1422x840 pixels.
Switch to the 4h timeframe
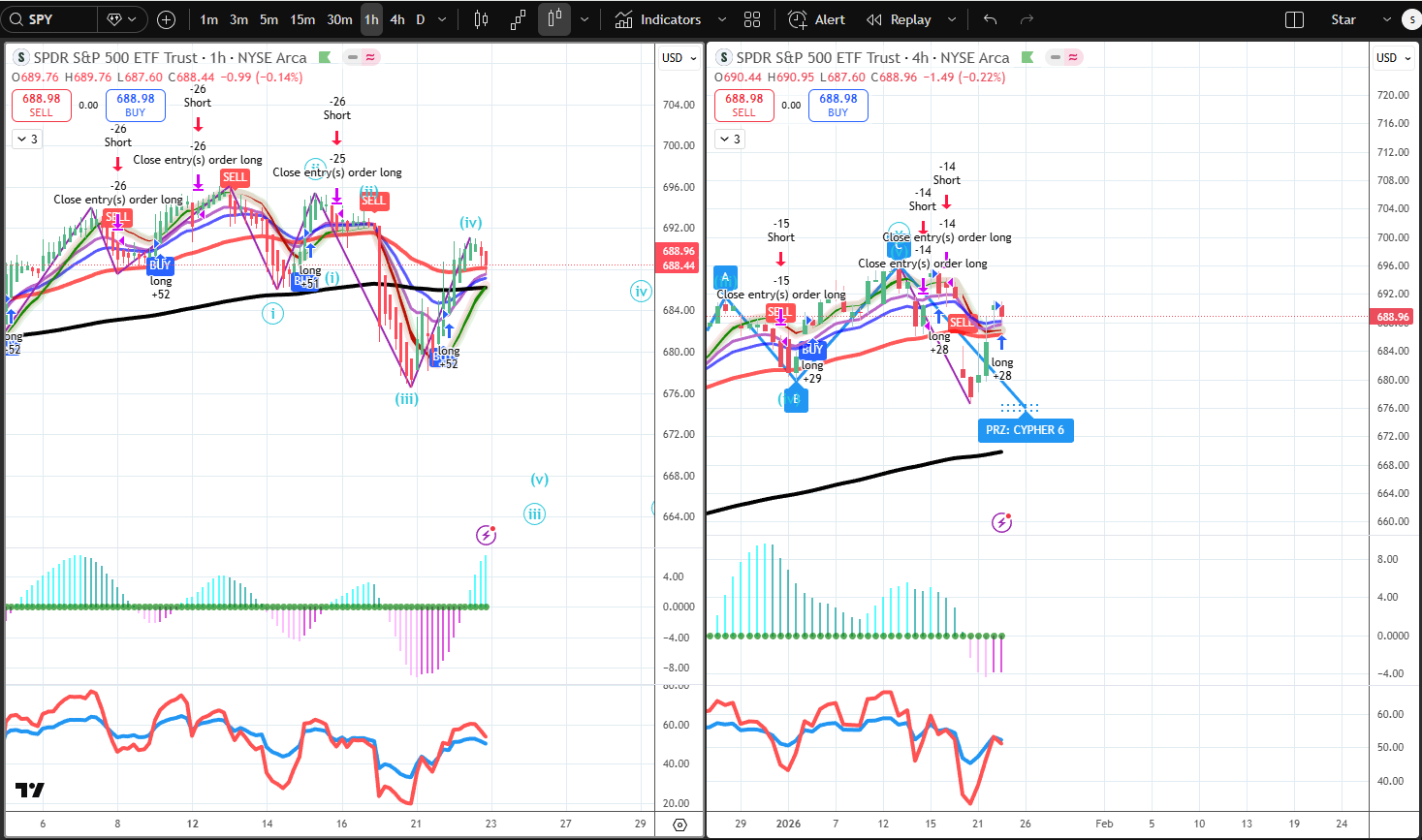397,19
